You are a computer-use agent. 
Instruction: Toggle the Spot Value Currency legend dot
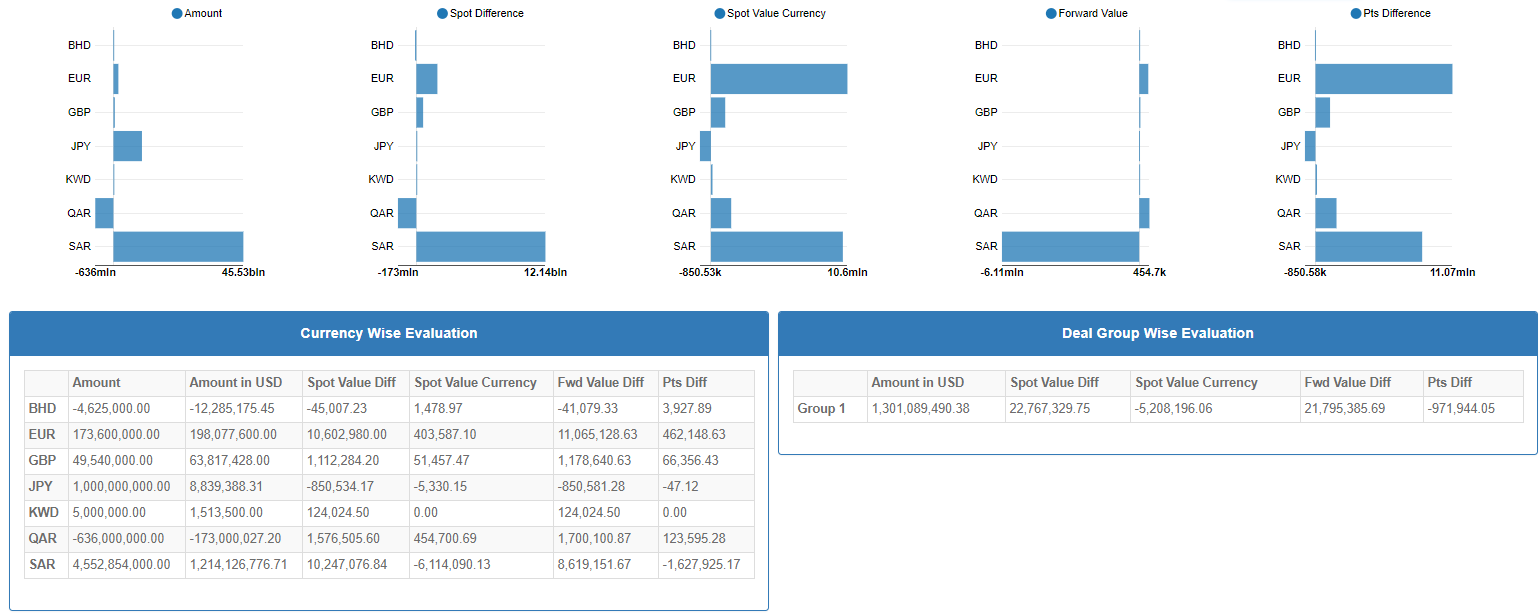tap(720, 14)
